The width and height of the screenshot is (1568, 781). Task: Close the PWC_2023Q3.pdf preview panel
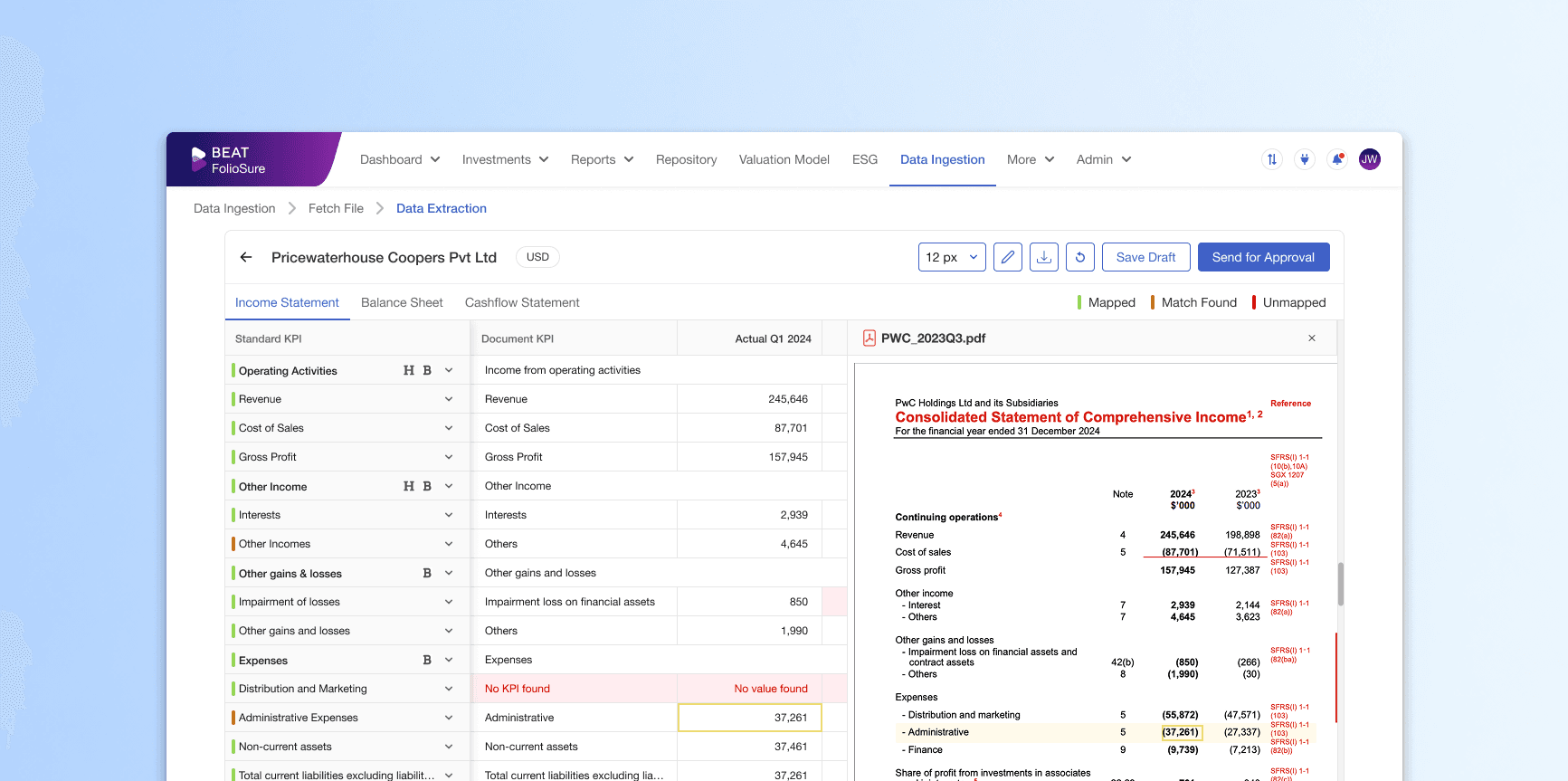click(x=1312, y=338)
